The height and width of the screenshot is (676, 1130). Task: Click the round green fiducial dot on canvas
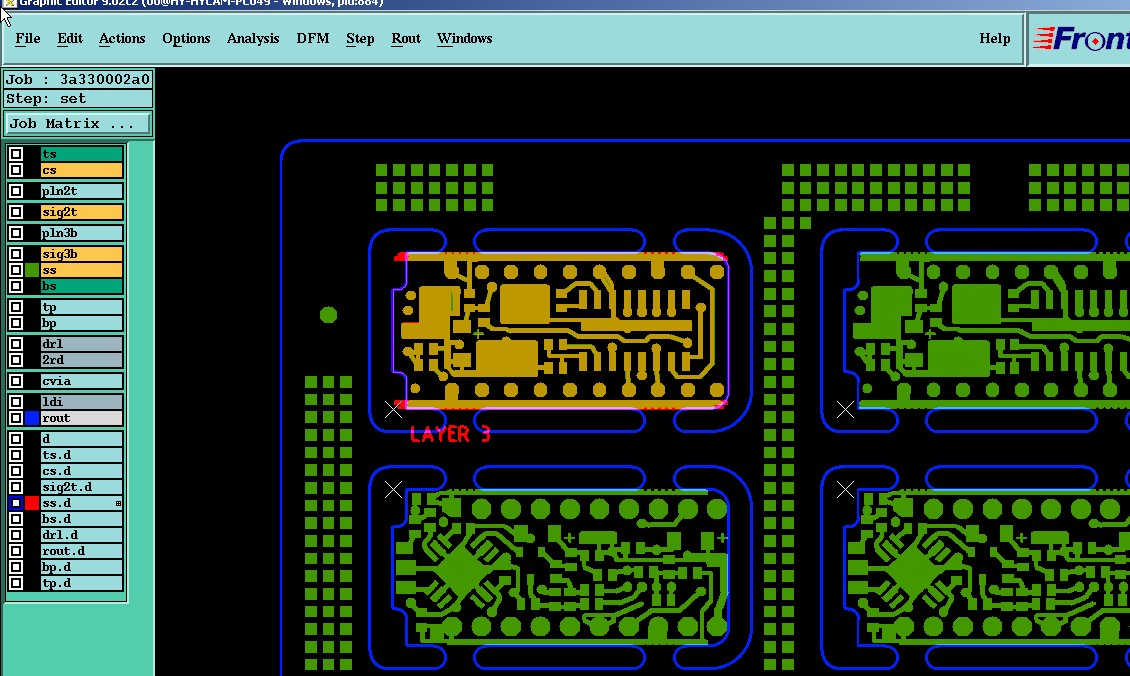pos(328,315)
